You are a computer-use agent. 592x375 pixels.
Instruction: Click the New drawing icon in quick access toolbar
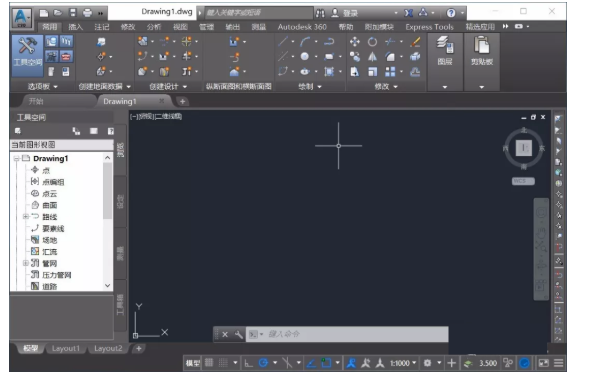tap(44, 13)
